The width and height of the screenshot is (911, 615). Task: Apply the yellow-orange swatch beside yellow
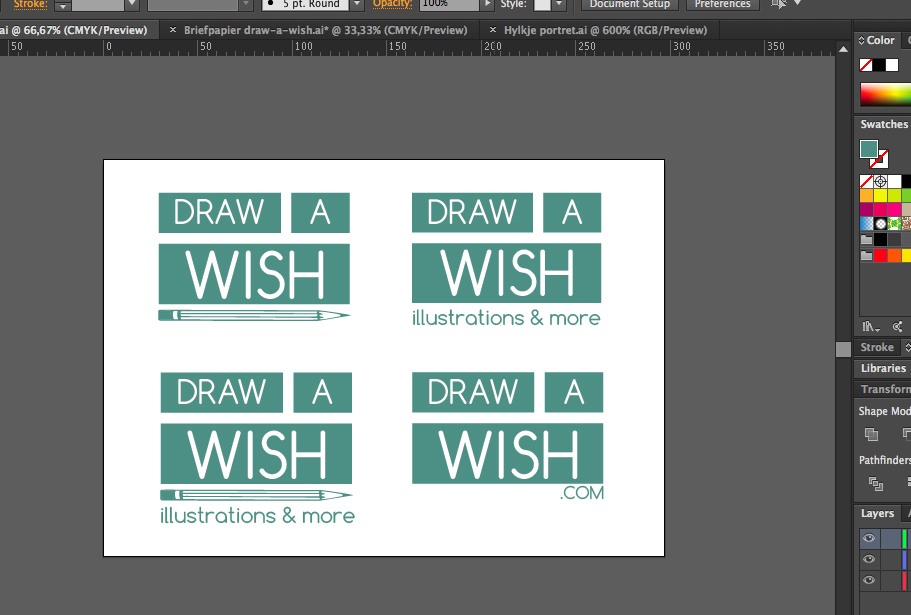(866, 195)
